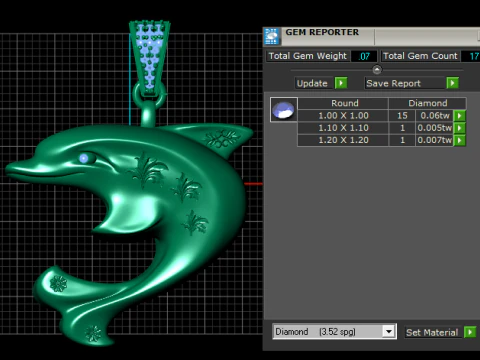Click the 0.005tw weight cell

(435, 128)
